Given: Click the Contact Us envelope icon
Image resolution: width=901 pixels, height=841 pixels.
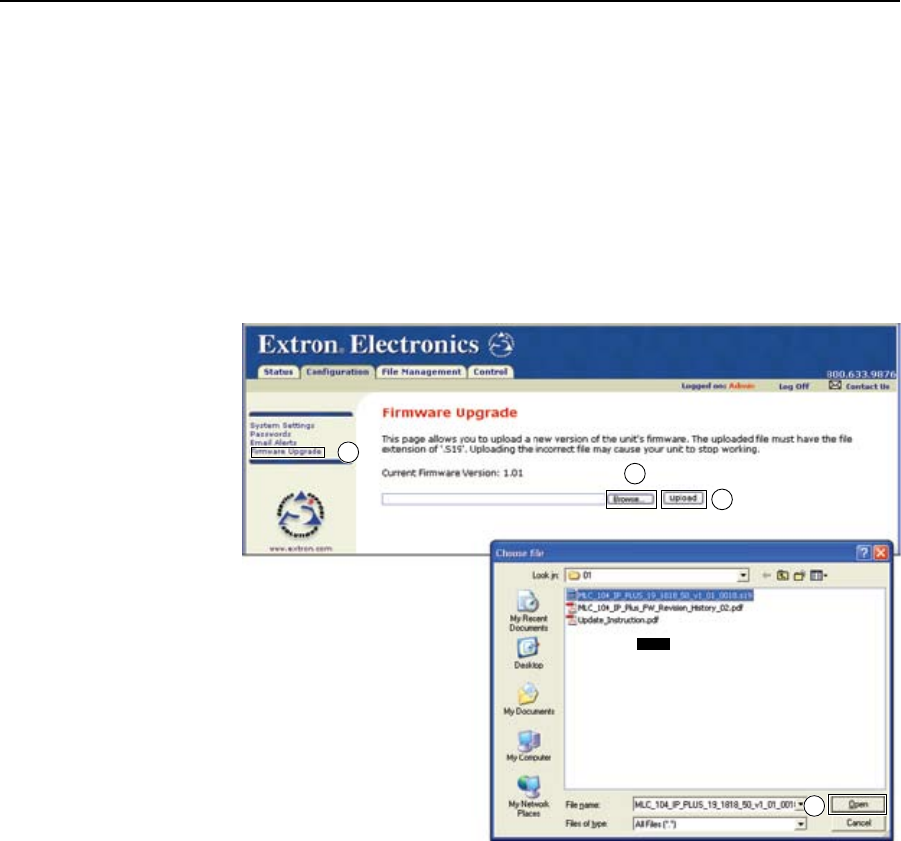Looking at the screenshot, I should (835, 385).
